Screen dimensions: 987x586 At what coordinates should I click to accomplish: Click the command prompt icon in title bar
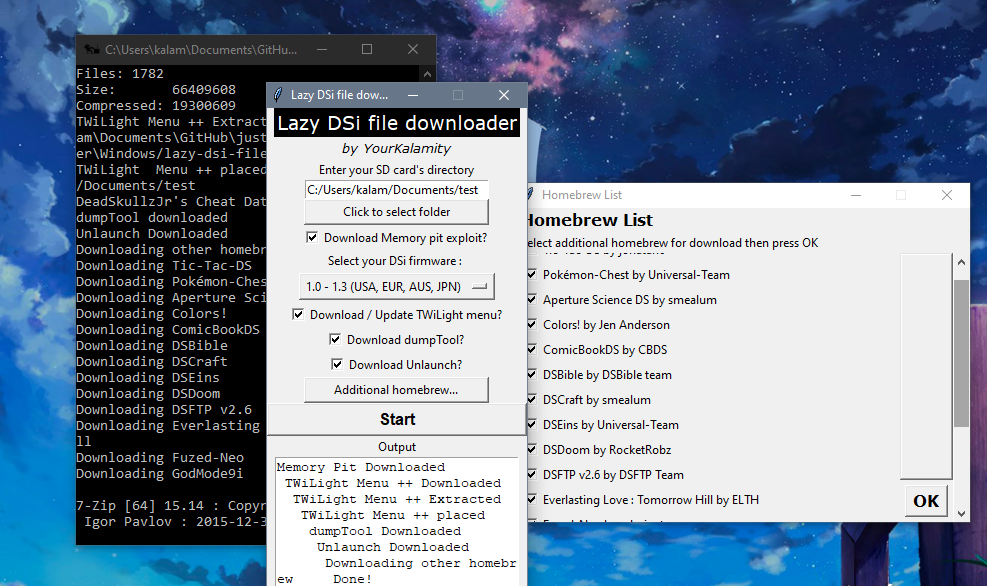click(91, 49)
